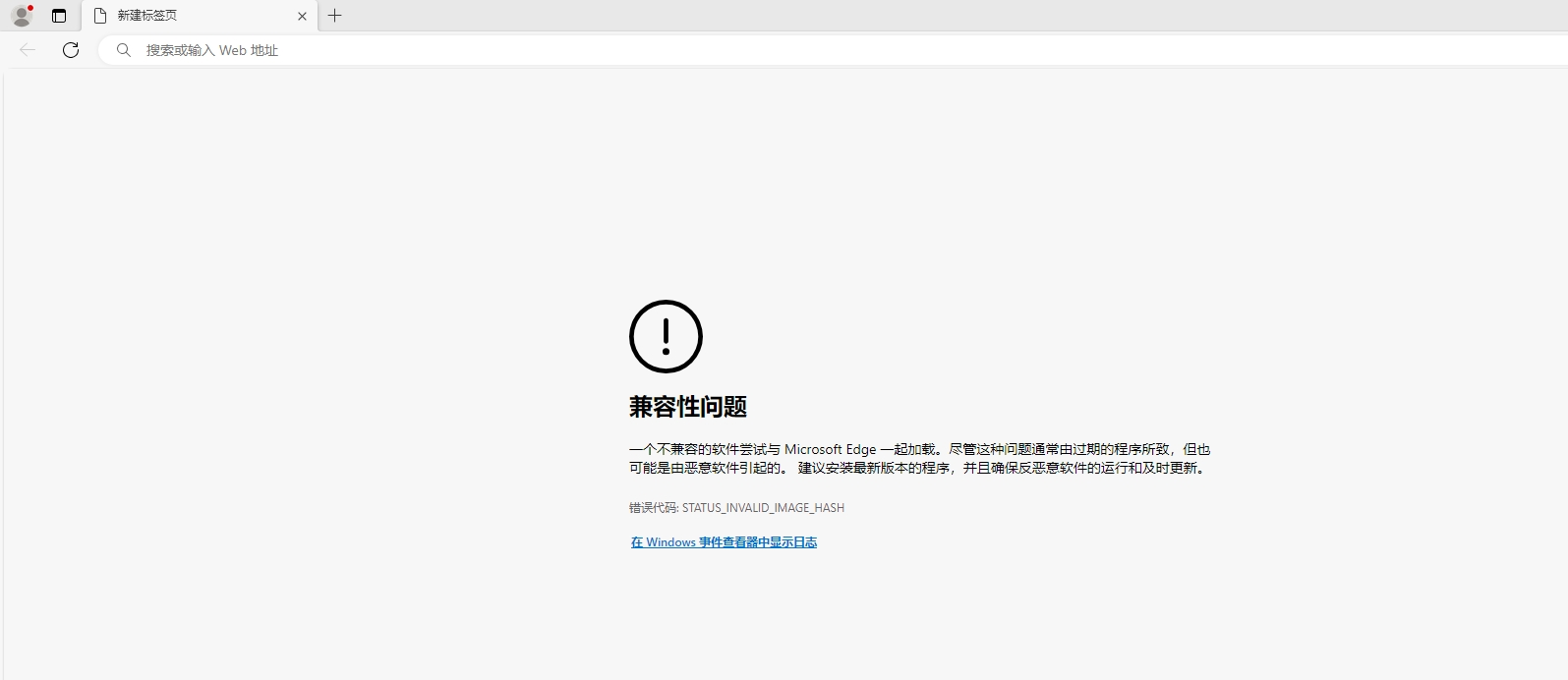Click "Microsoft Edge" in the error description
The width and height of the screenshot is (1568, 680).
pyautogui.click(x=830, y=449)
